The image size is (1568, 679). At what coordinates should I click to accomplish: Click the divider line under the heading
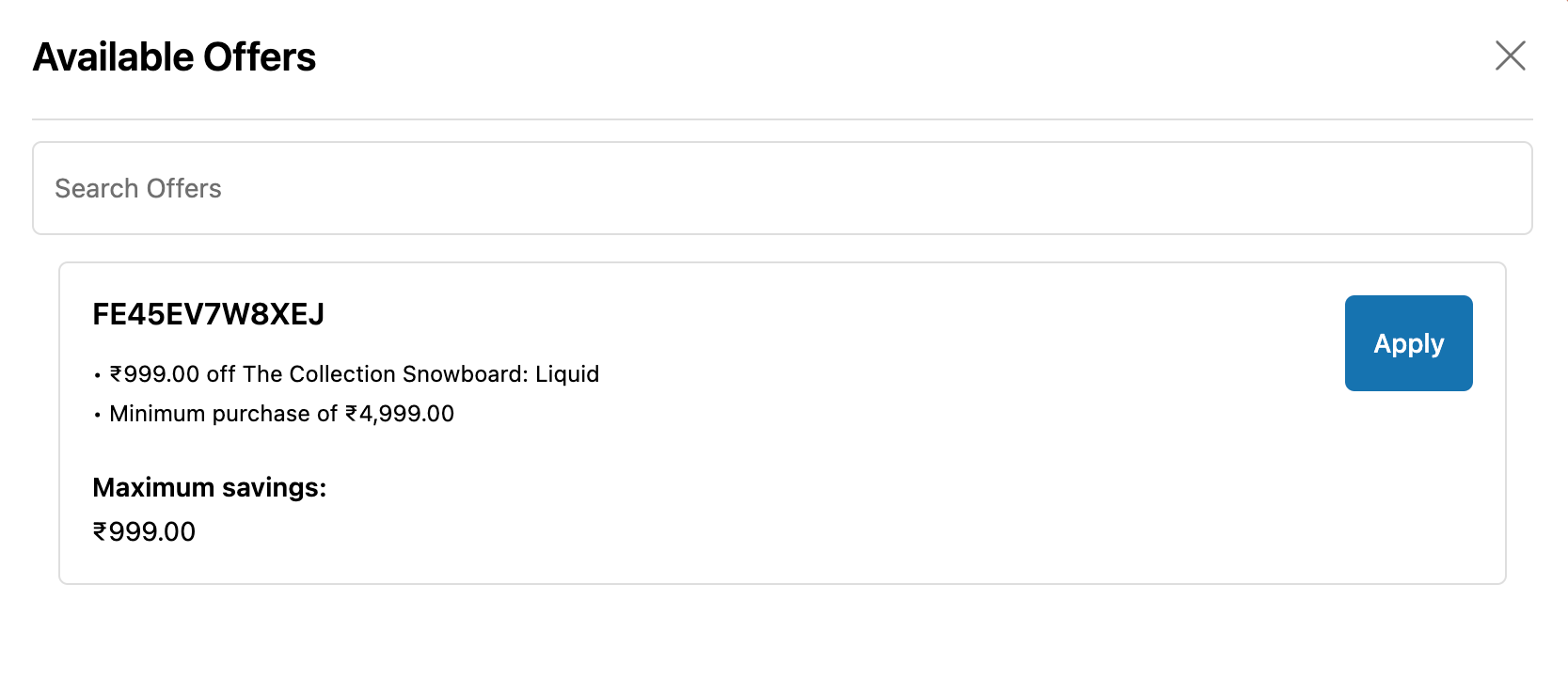(x=781, y=119)
